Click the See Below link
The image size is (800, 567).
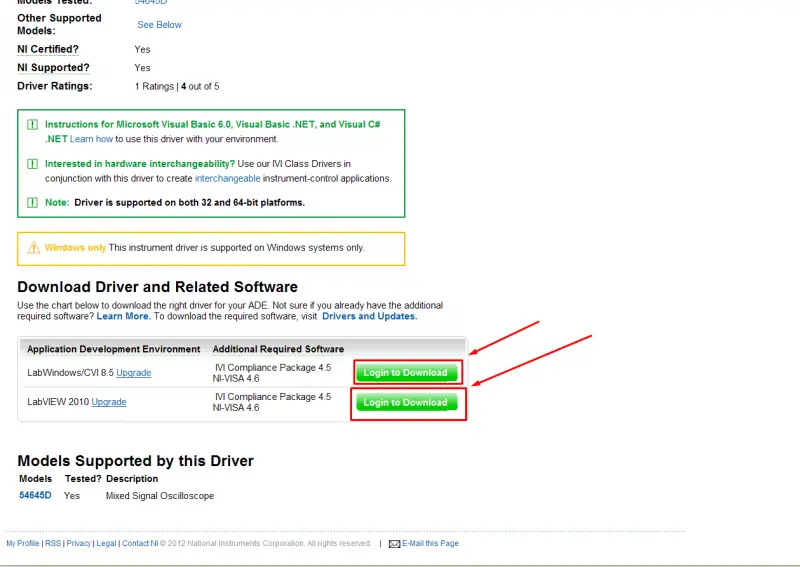[159, 24]
